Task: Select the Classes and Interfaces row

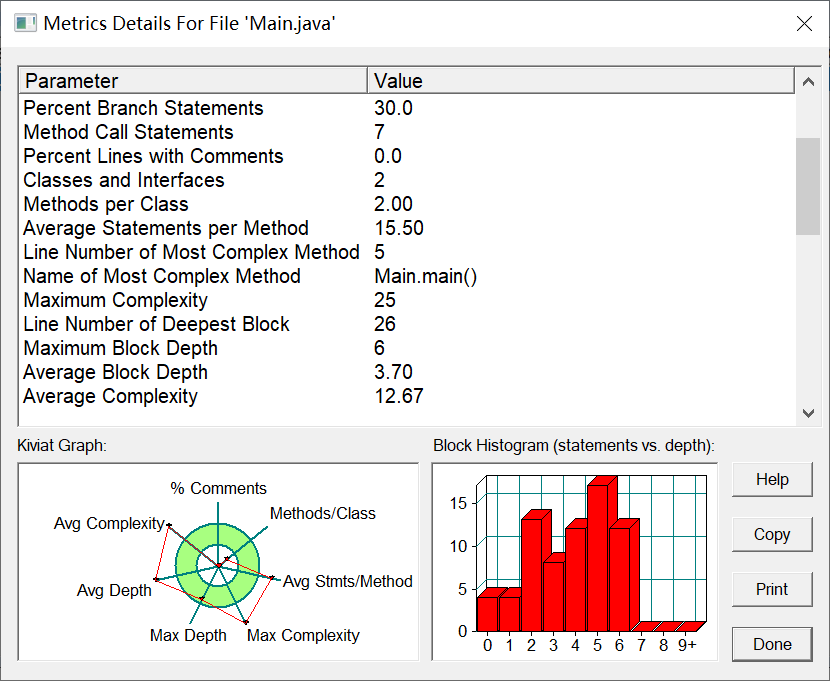Action: (x=407, y=180)
